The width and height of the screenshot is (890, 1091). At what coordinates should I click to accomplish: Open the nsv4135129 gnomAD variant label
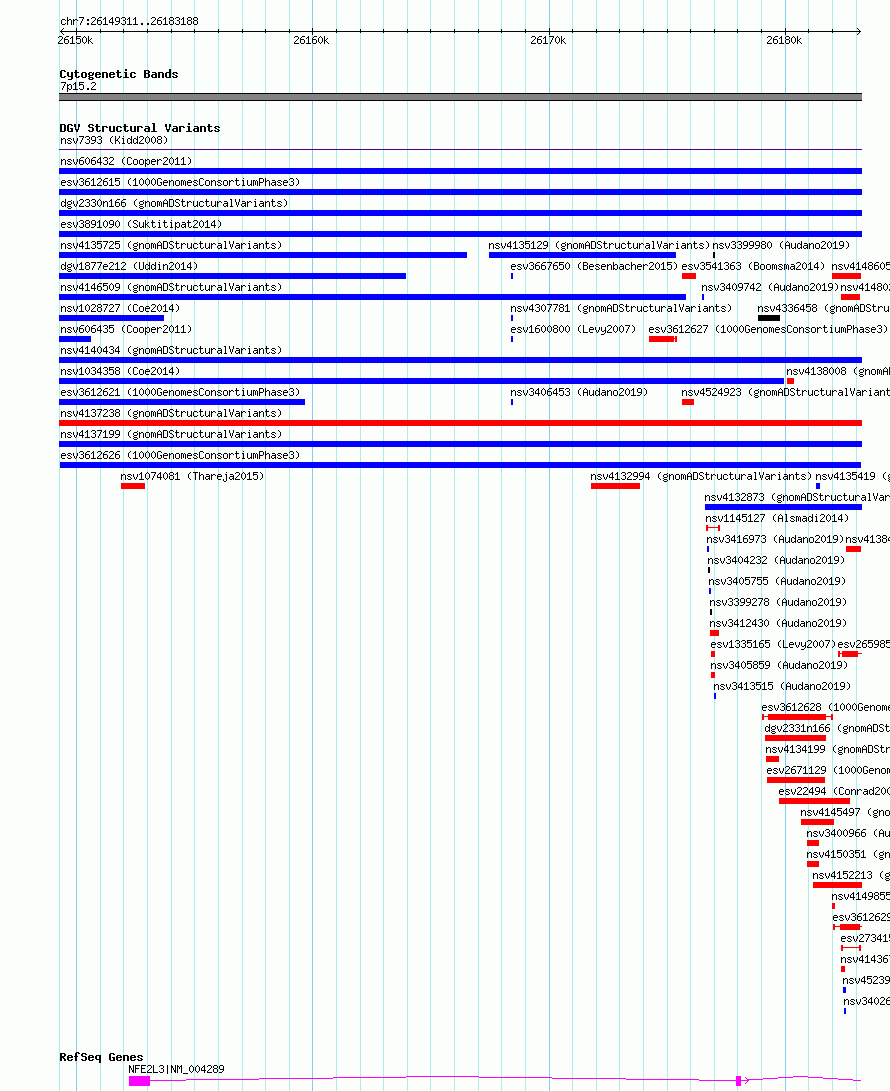599,245
